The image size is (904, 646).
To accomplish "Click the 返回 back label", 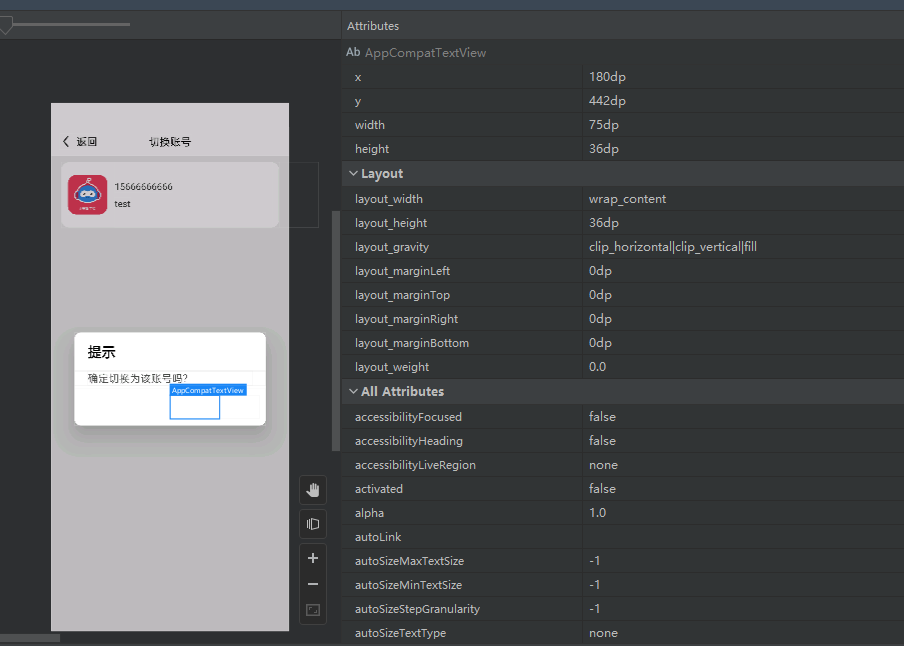I will 86,142.
